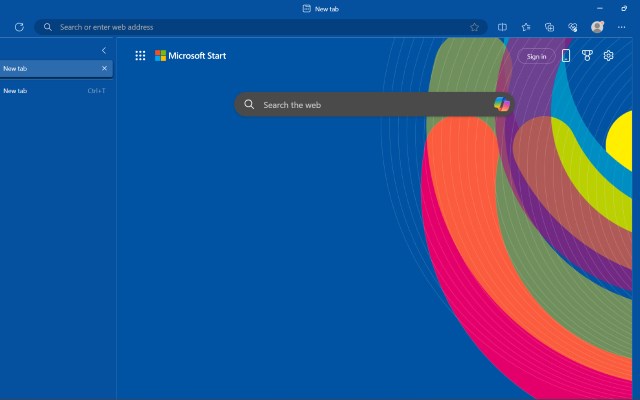Open split screen view icon
The width and height of the screenshot is (640, 400).
(502, 27)
